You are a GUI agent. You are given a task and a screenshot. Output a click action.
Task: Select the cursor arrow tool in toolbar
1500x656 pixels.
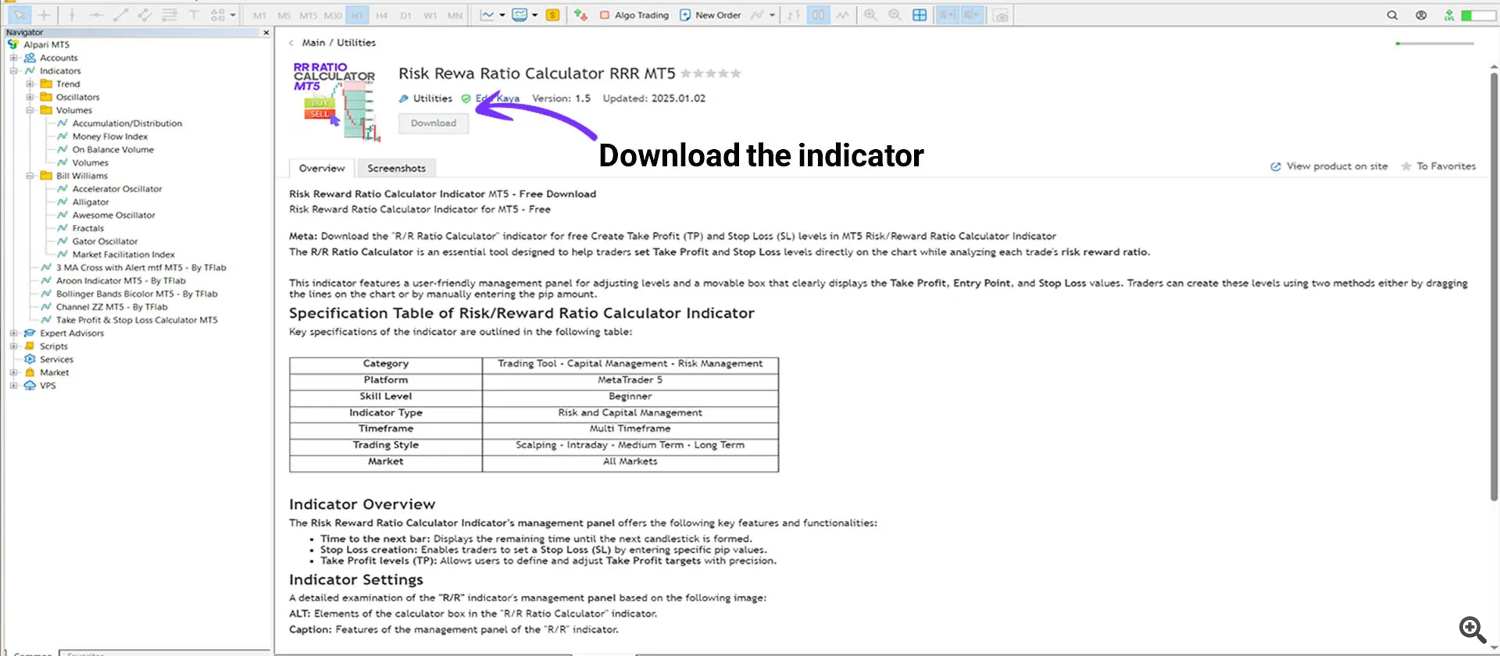[x=18, y=15]
